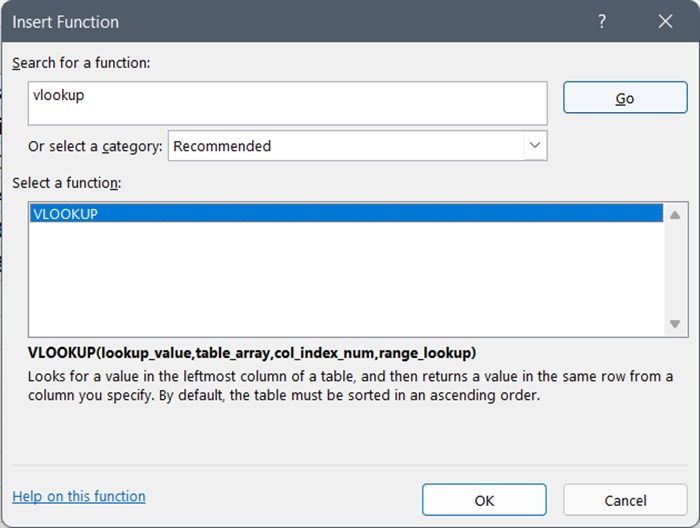
Task: Open the Help on this function link
Action: click(x=79, y=496)
